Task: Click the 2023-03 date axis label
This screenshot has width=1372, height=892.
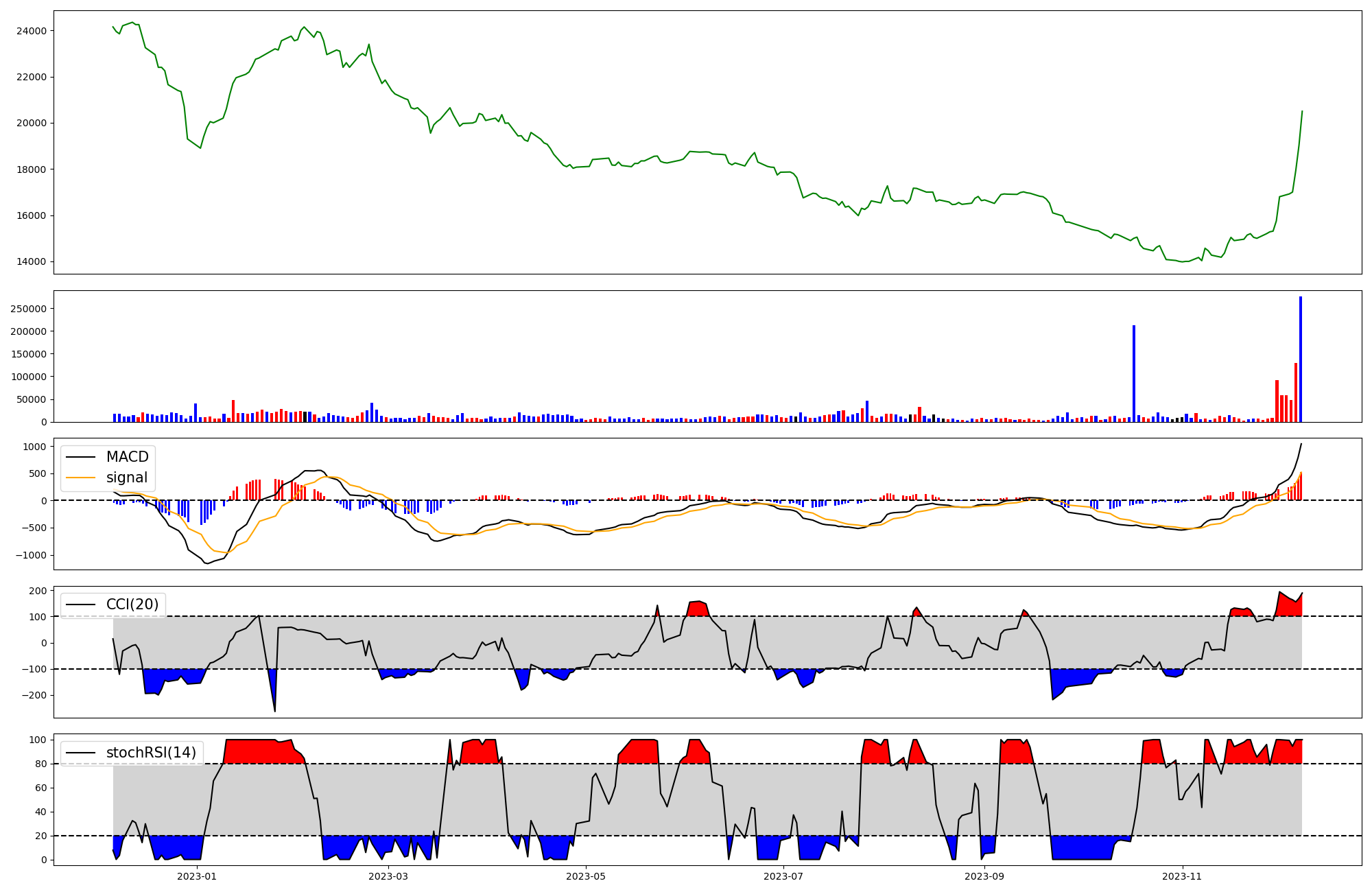Action: 388,876
